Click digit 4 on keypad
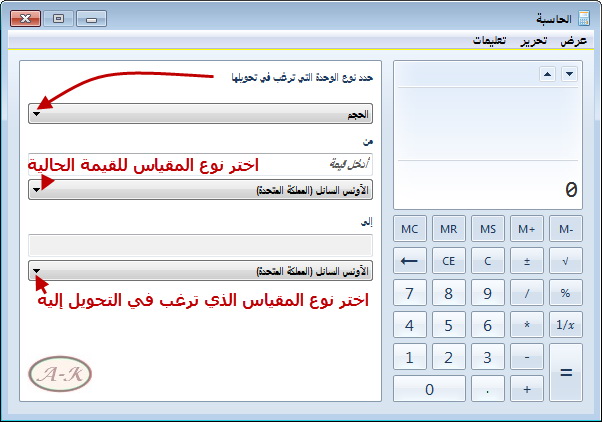The width and height of the screenshot is (602, 422). (x=410, y=325)
